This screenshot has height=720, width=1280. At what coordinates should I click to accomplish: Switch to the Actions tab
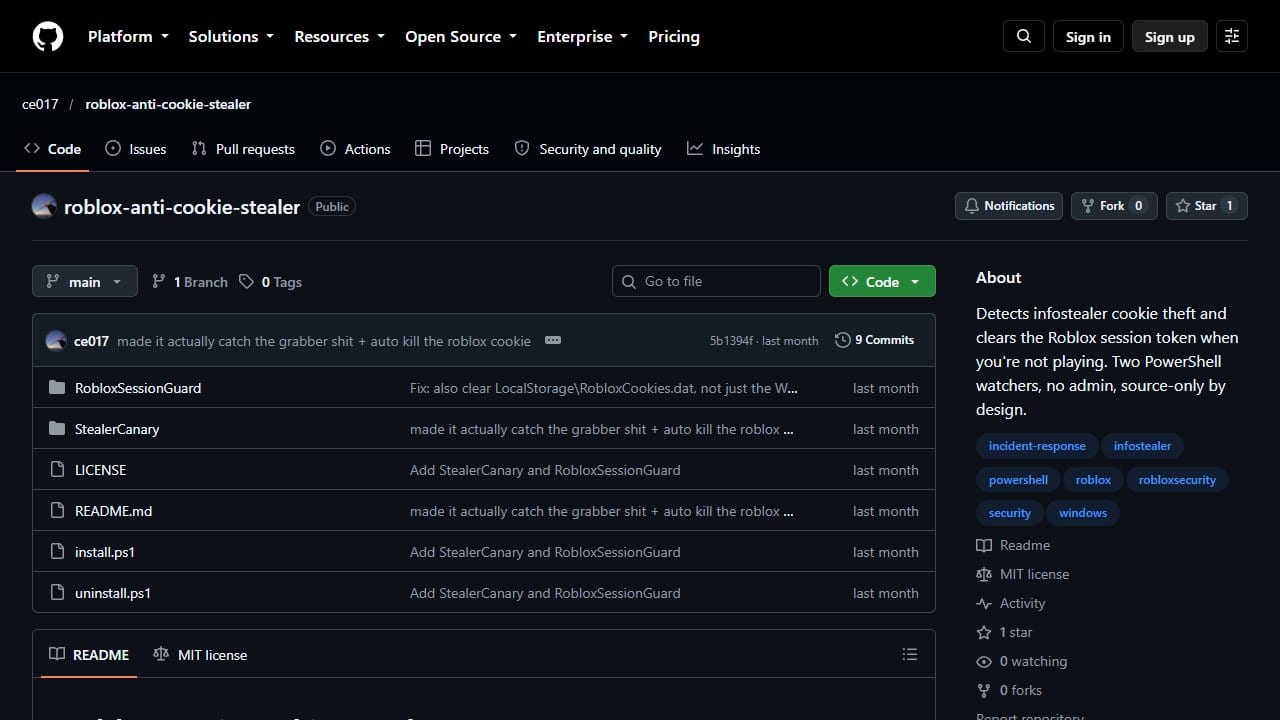(x=355, y=149)
